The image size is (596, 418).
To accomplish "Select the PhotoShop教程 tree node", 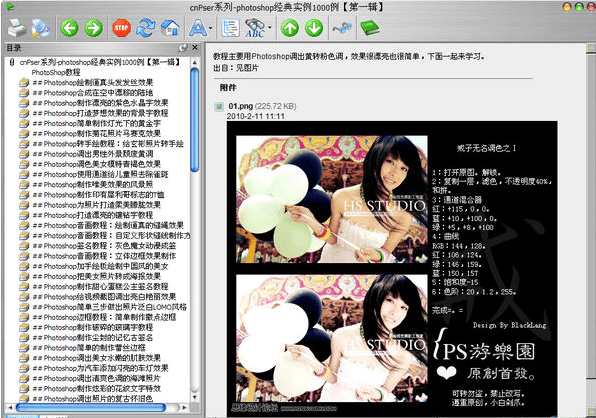I will click(x=56, y=72).
